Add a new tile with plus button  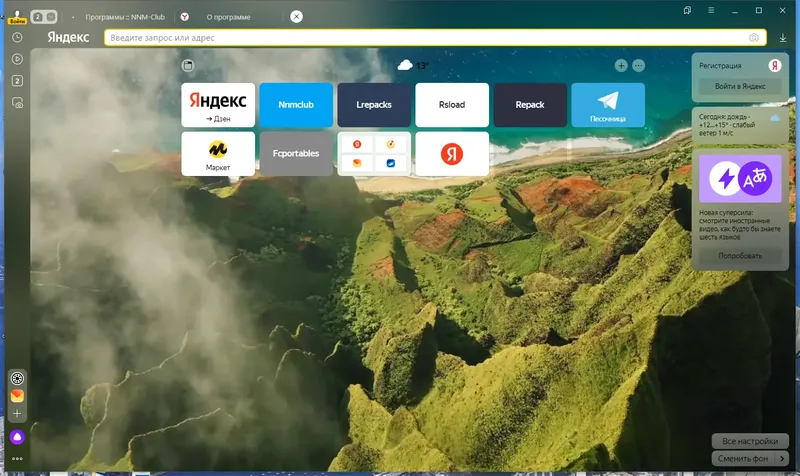point(621,65)
